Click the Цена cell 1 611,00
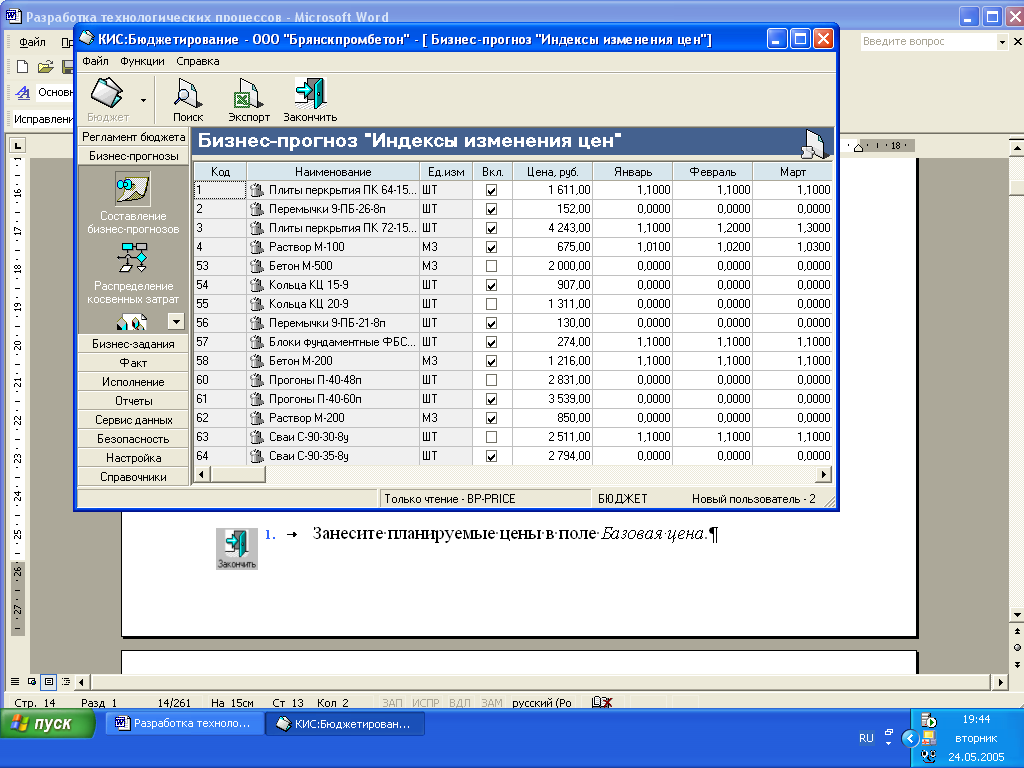The image size is (1024, 768). click(x=552, y=190)
